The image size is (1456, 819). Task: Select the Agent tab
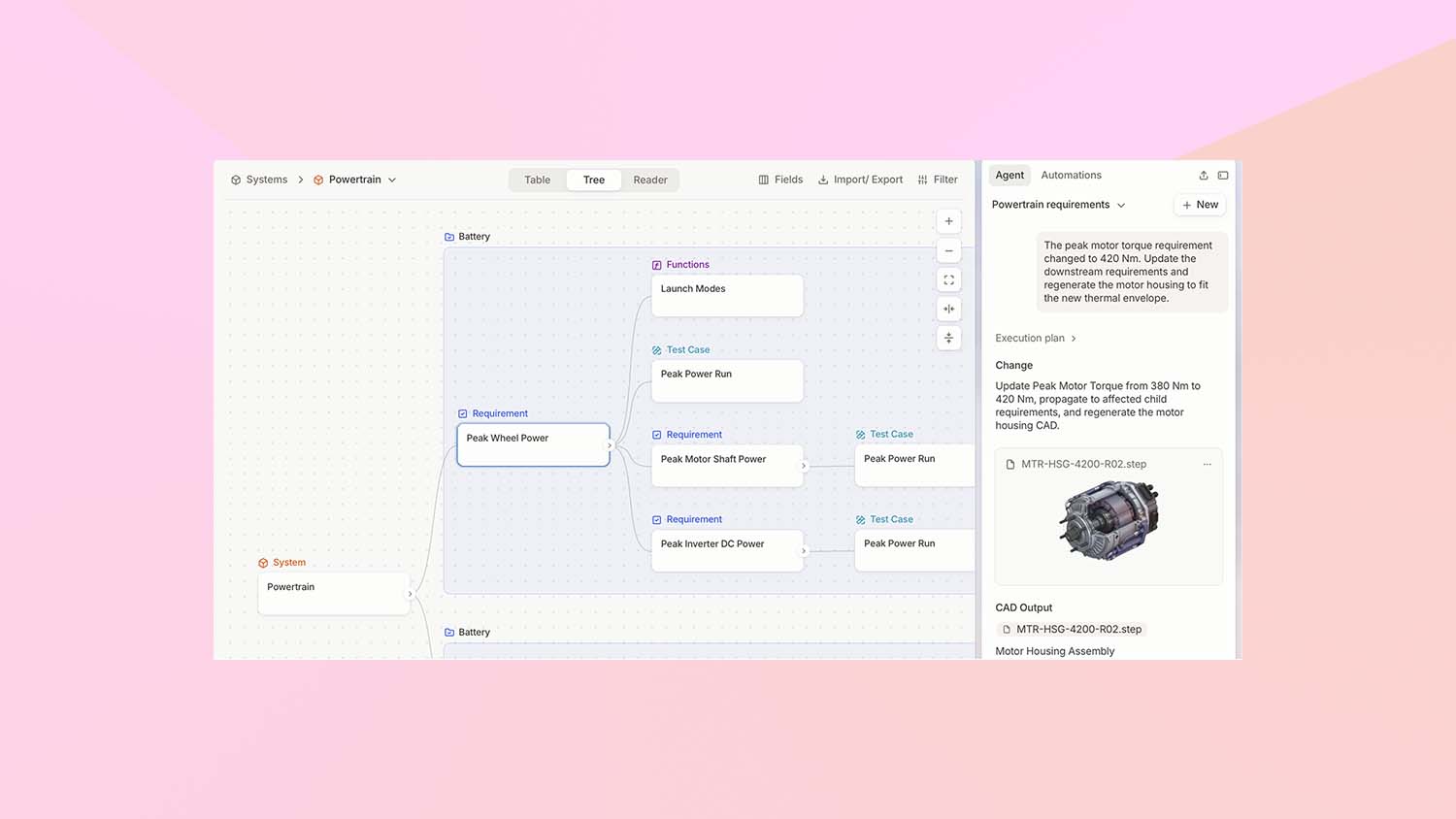point(1009,176)
